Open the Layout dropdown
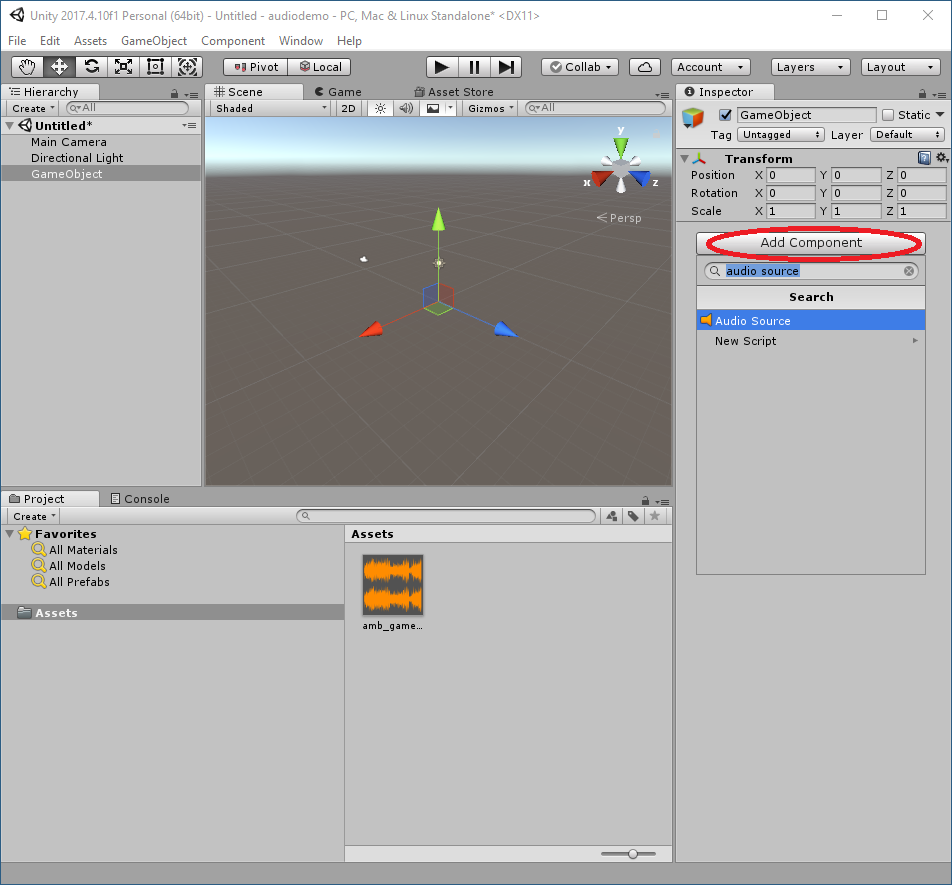This screenshot has height=885, width=952. (900, 67)
